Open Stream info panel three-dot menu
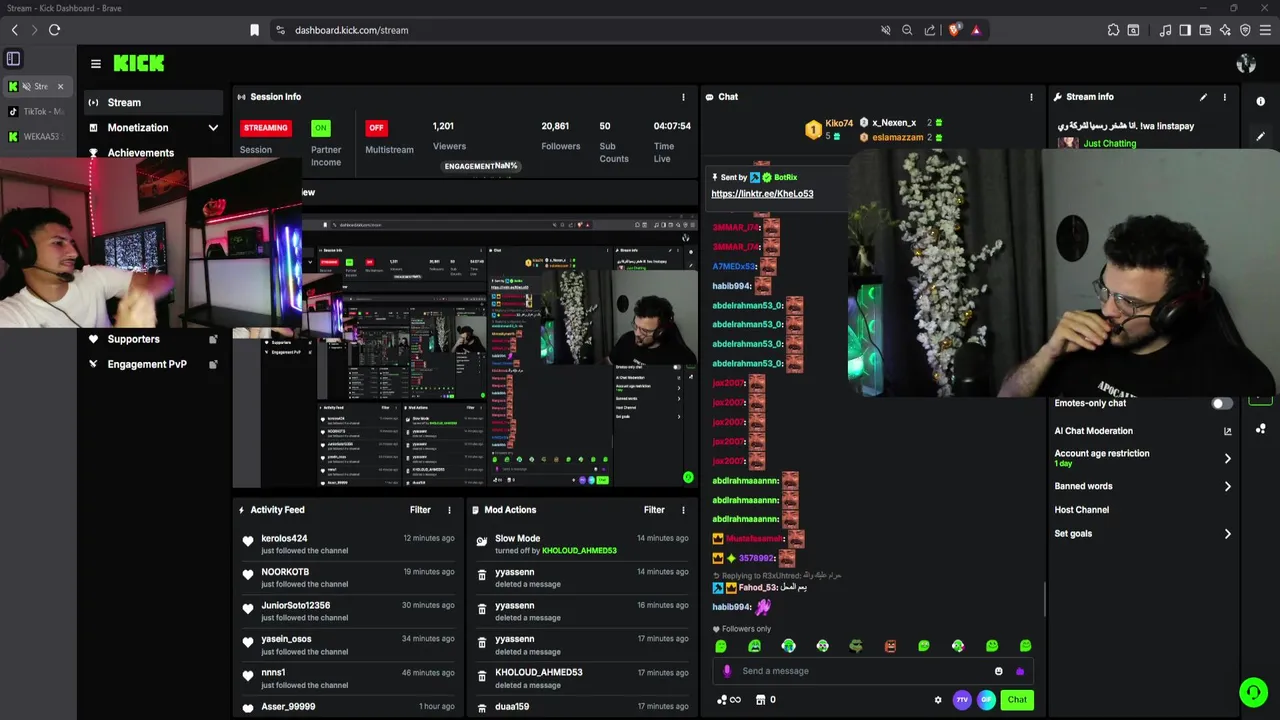The height and width of the screenshot is (720, 1280). [x=1225, y=97]
